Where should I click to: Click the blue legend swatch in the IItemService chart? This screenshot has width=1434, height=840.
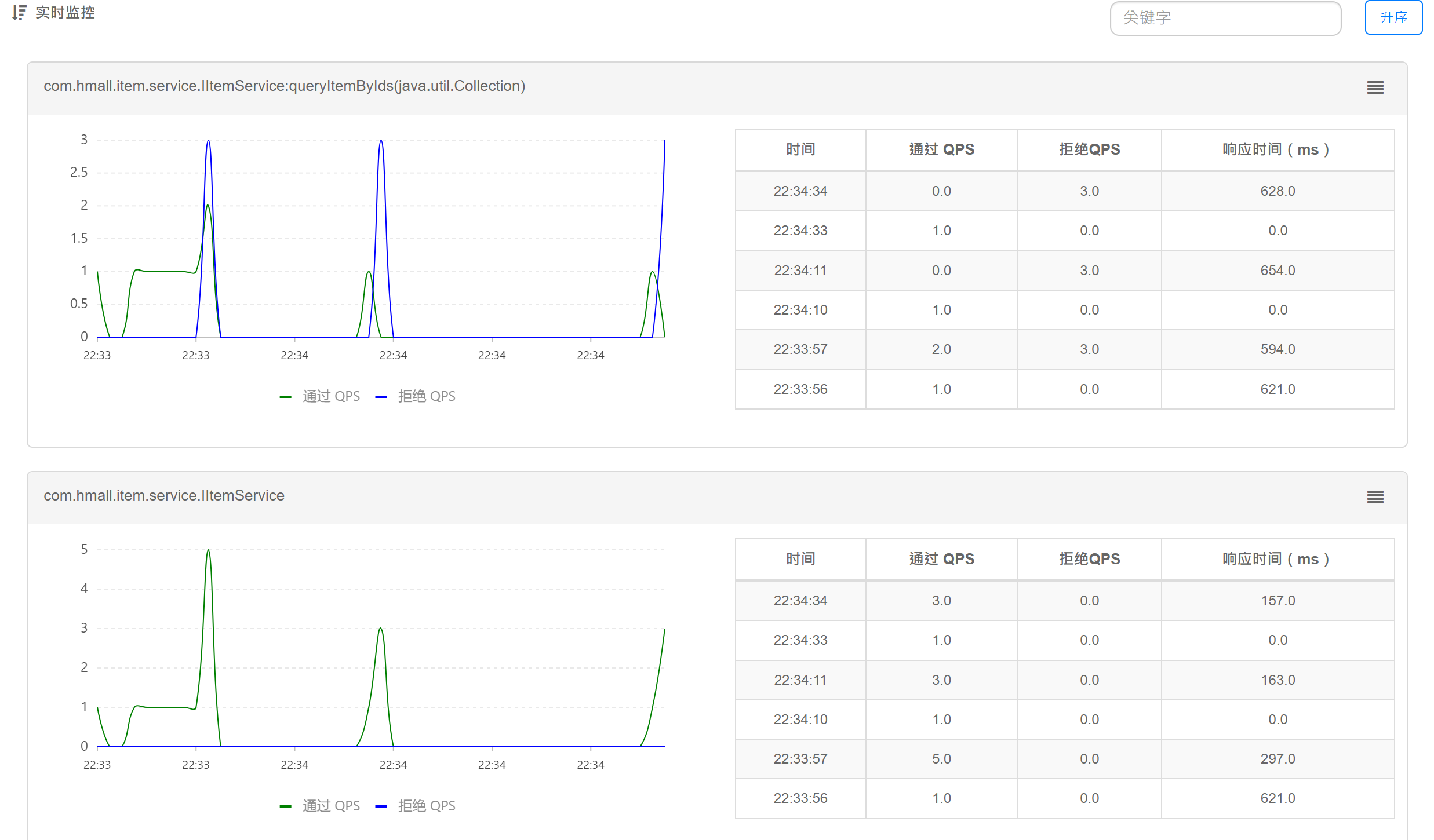coord(381,806)
